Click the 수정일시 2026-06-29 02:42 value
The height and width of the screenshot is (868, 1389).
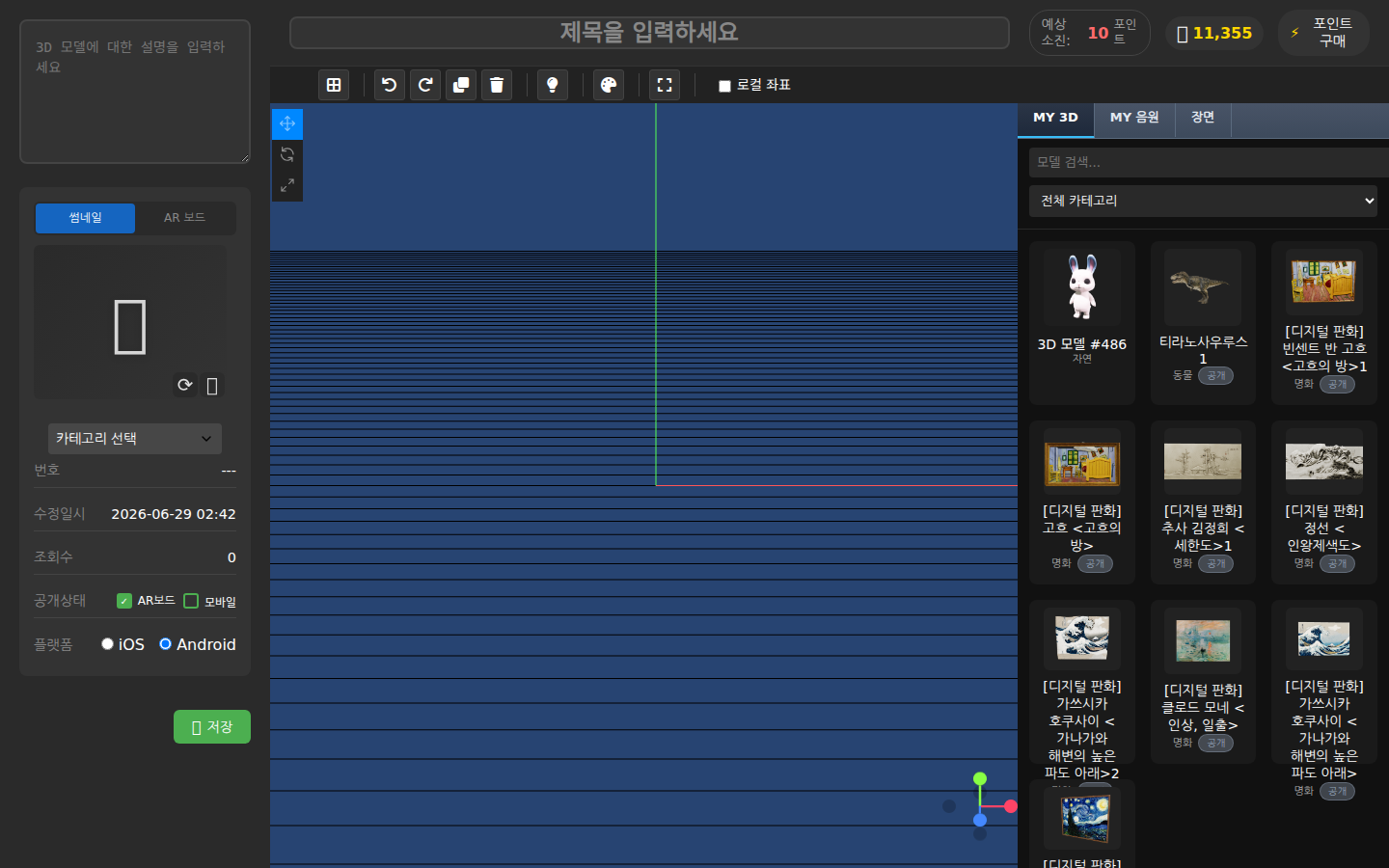tap(174, 514)
